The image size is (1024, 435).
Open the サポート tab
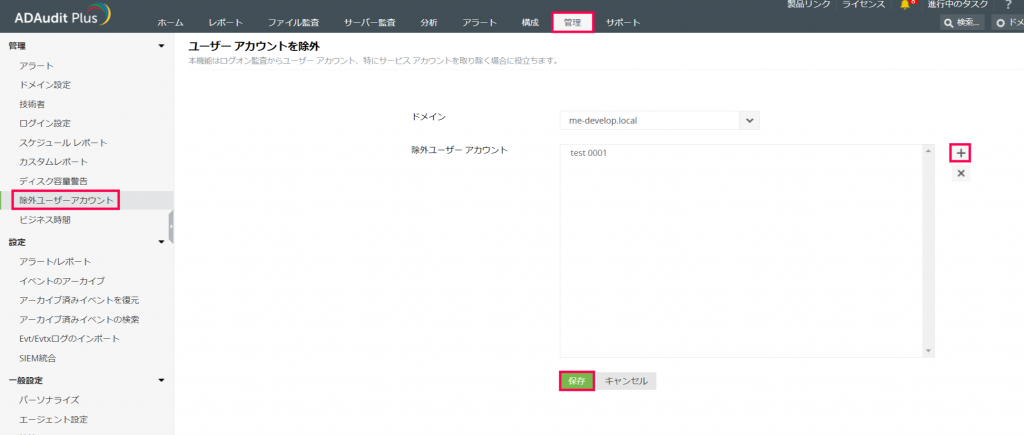(623, 23)
